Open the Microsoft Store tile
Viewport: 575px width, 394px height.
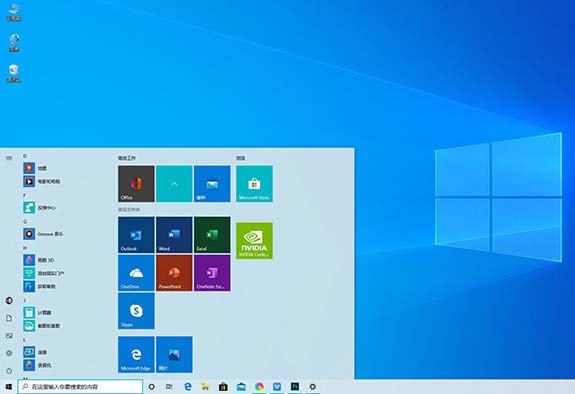click(254, 184)
